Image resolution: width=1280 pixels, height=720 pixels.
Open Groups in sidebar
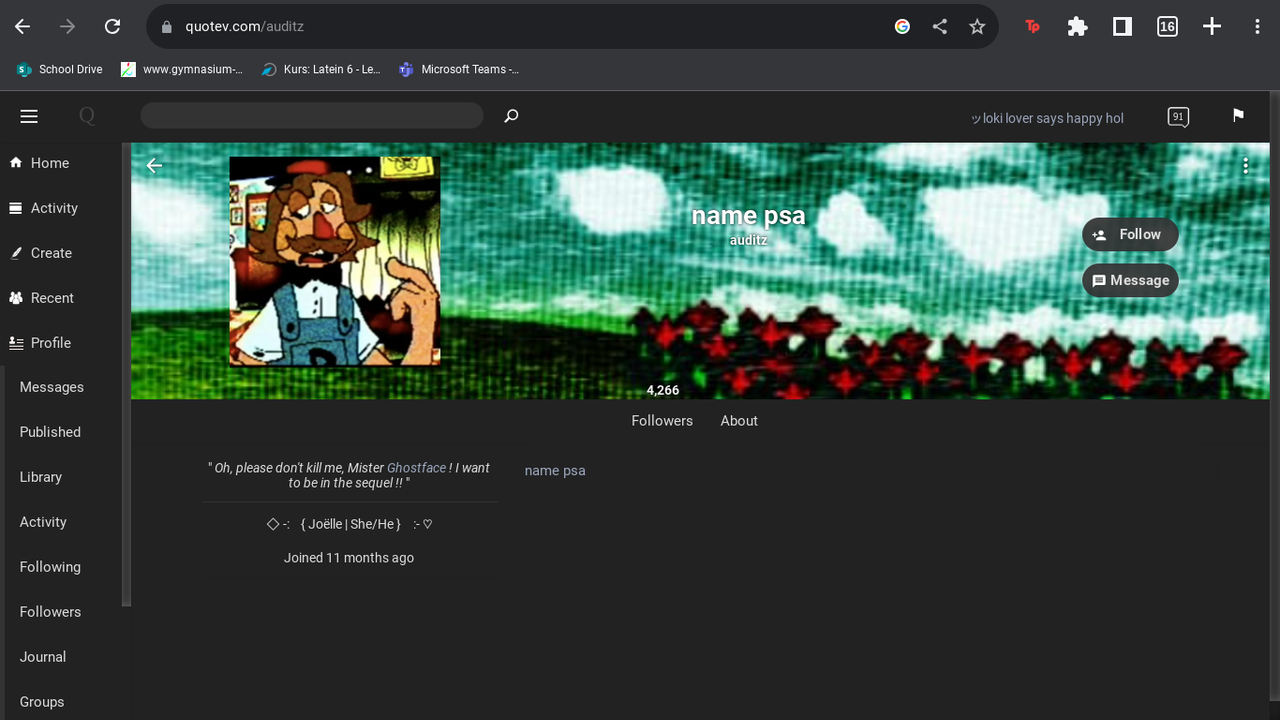[42, 702]
